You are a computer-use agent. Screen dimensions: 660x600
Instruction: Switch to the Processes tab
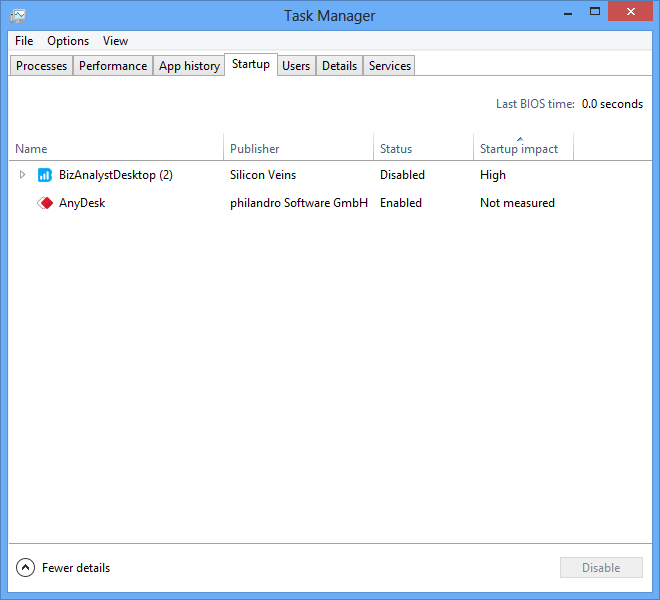click(x=41, y=66)
